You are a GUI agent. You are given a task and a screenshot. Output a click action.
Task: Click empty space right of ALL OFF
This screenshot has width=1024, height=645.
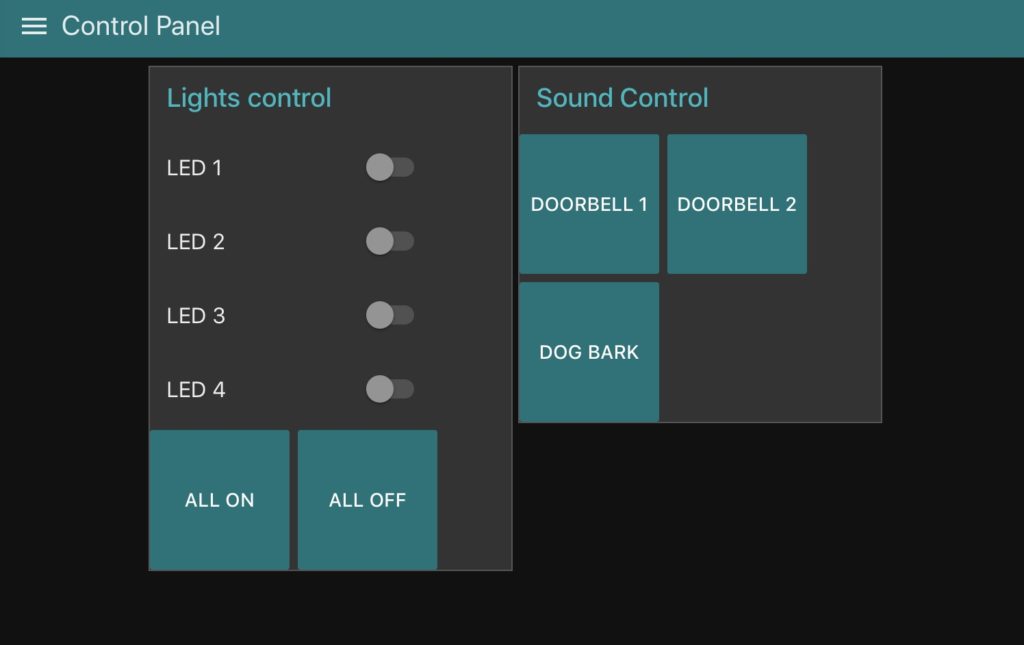tap(474, 499)
